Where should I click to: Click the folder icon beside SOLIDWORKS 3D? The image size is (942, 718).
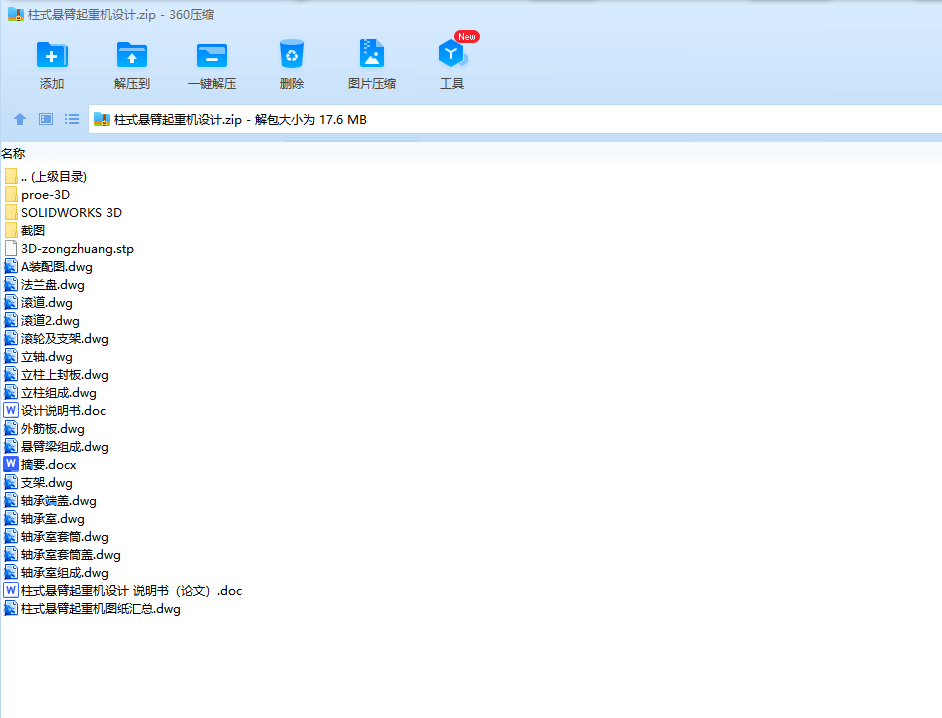pyautogui.click(x=11, y=212)
